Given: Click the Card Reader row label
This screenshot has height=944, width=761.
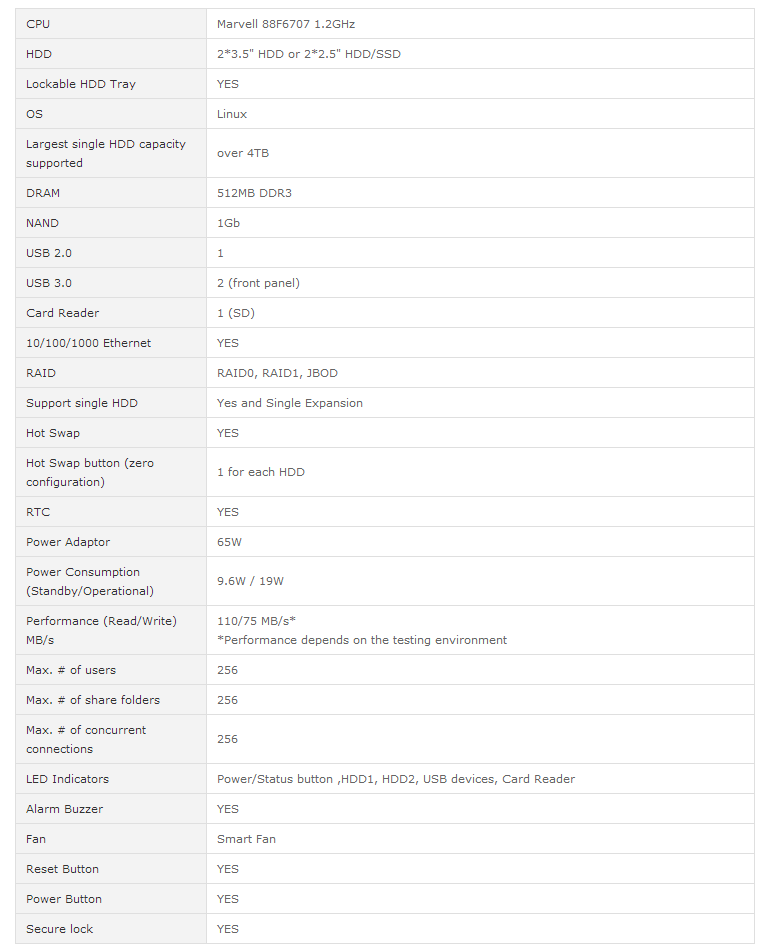Looking at the screenshot, I should (62, 313).
